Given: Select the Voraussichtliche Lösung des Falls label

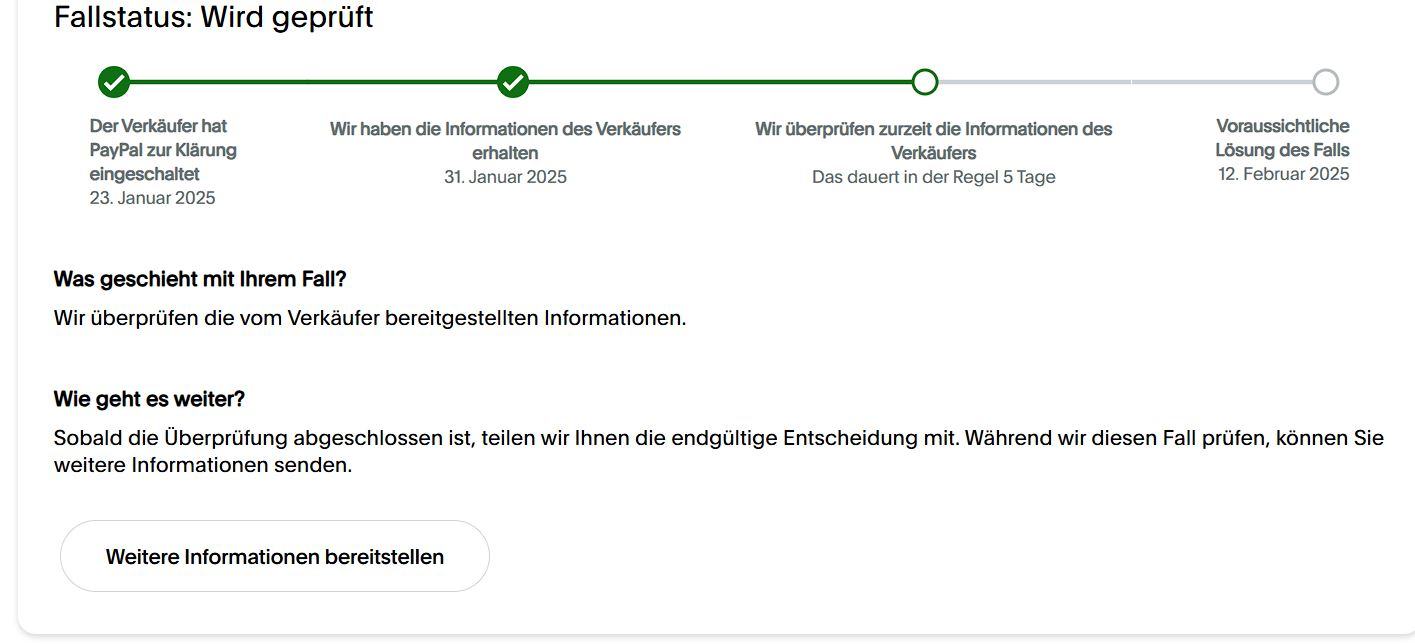Looking at the screenshot, I should (1282, 138).
